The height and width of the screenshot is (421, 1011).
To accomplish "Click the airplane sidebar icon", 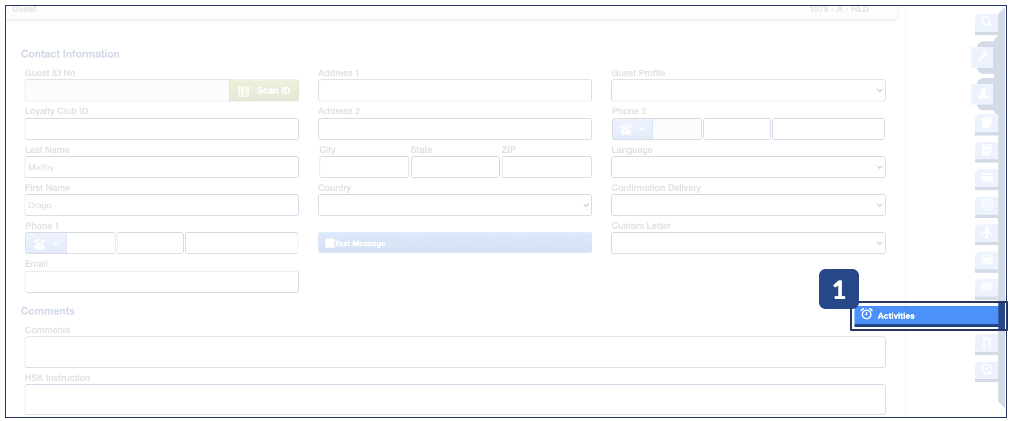I will tap(986, 233).
